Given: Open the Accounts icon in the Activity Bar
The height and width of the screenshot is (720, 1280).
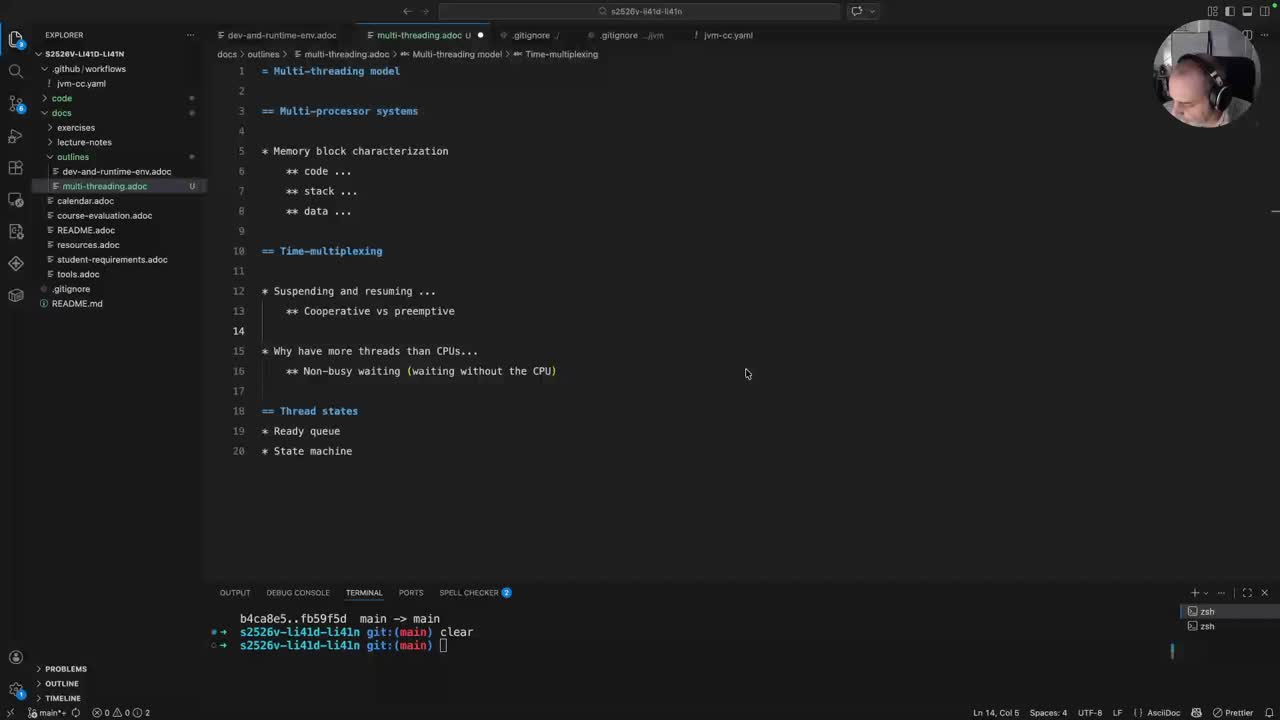Looking at the screenshot, I should (15, 657).
